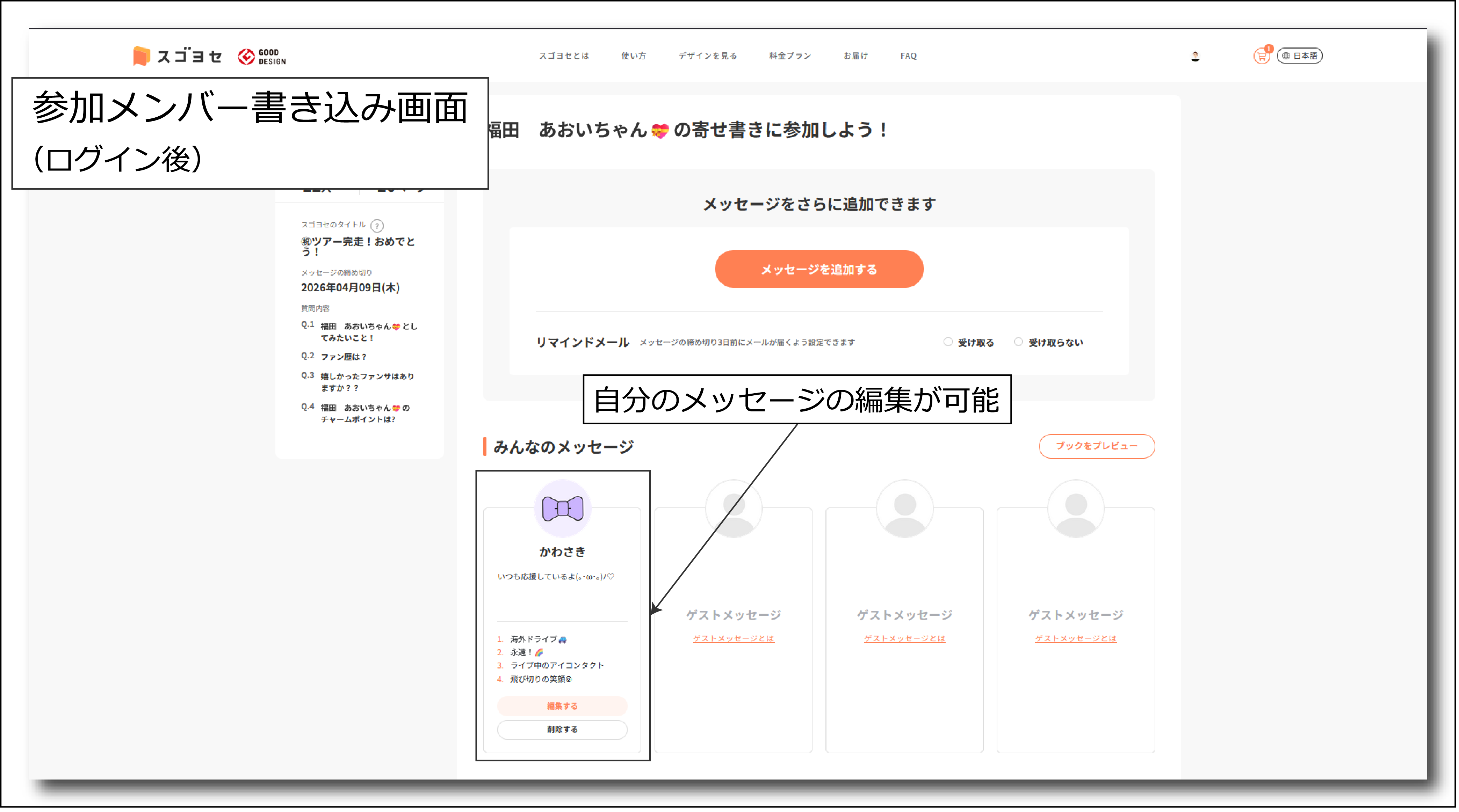Open the スゴヨセとは menu item
The width and height of the screenshot is (1459, 812).
[x=564, y=56]
